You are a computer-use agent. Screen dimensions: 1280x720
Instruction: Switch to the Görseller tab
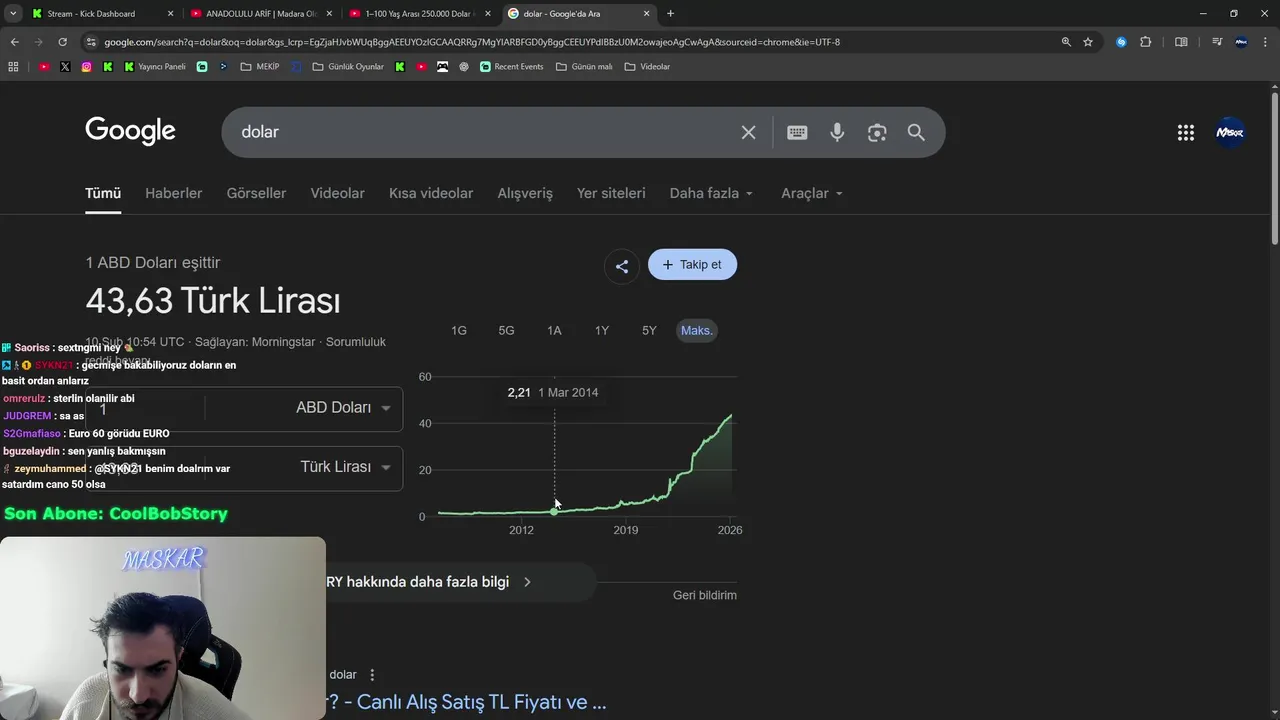(256, 193)
